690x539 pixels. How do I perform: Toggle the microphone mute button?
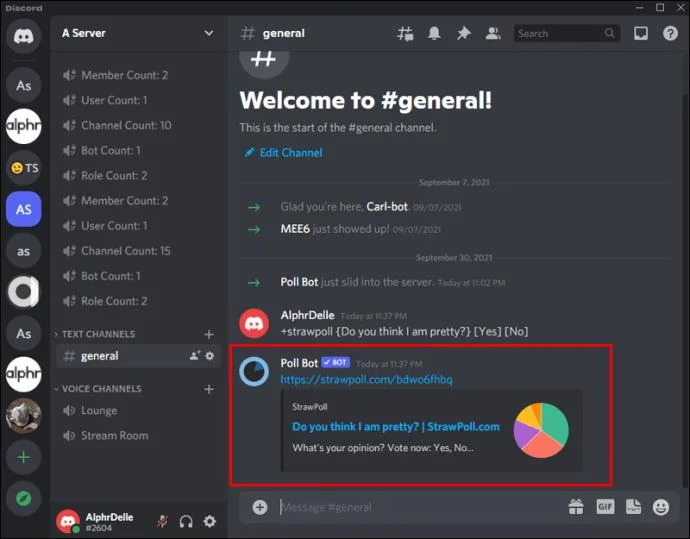(162, 521)
